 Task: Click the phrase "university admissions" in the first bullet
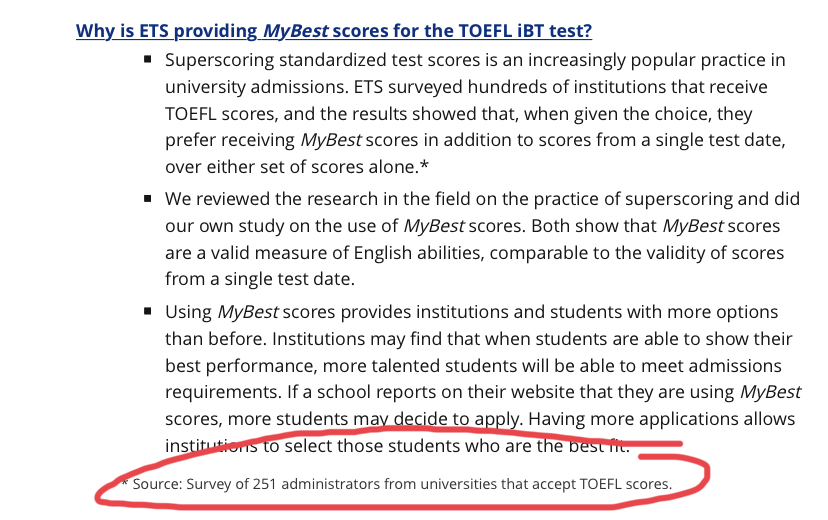coord(256,87)
